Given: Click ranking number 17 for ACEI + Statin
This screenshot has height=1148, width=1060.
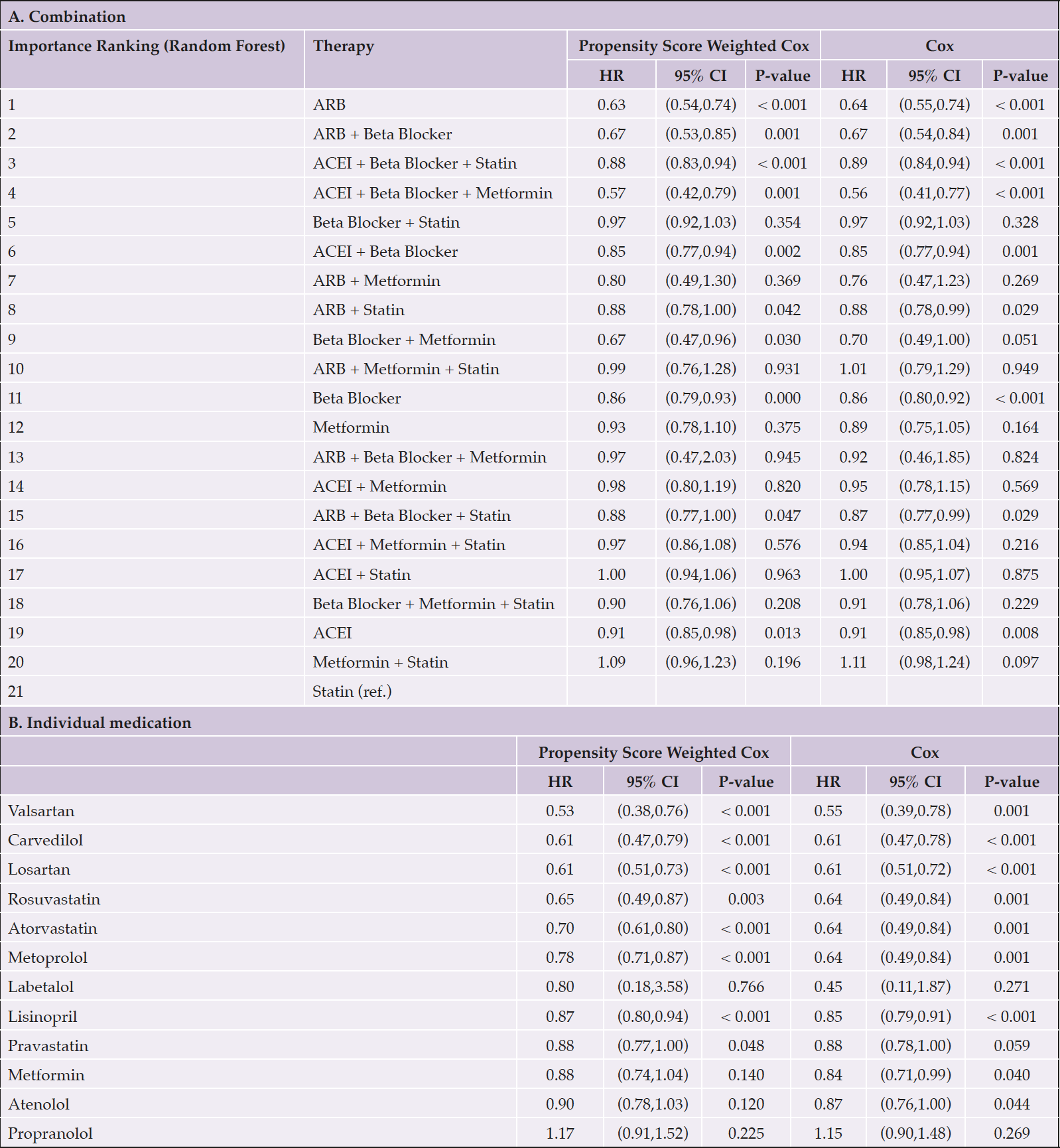Looking at the screenshot, I should tap(16, 575).
